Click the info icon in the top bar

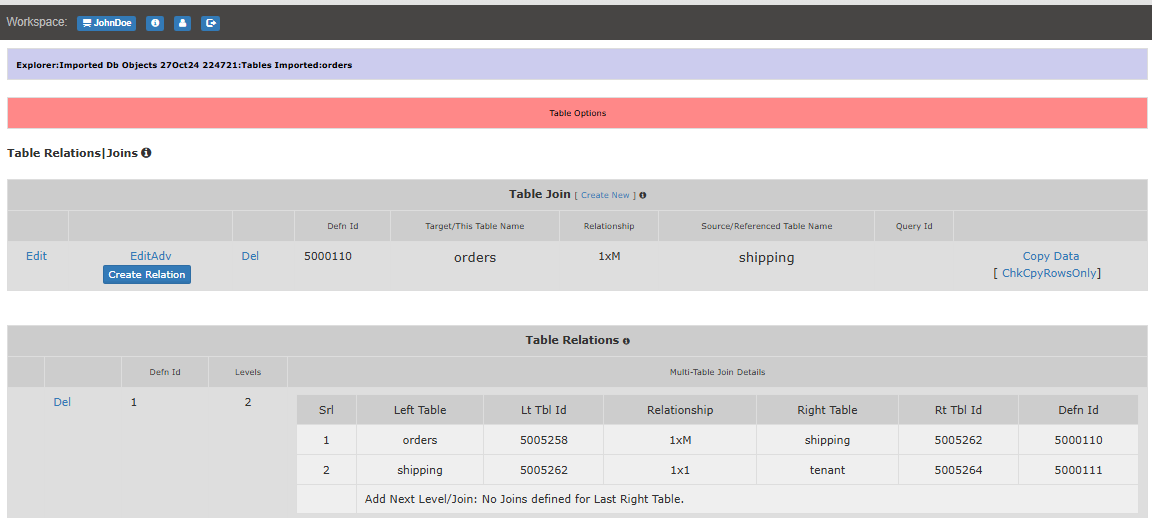tap(155, 23)
